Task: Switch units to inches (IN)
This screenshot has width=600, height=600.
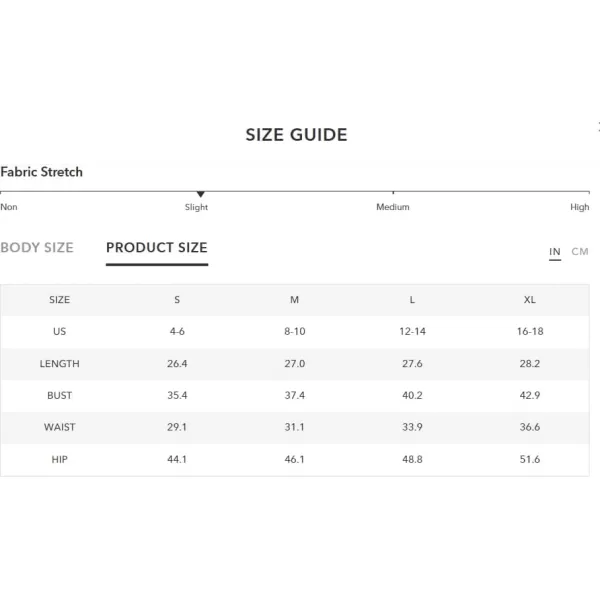Action: 555,252
